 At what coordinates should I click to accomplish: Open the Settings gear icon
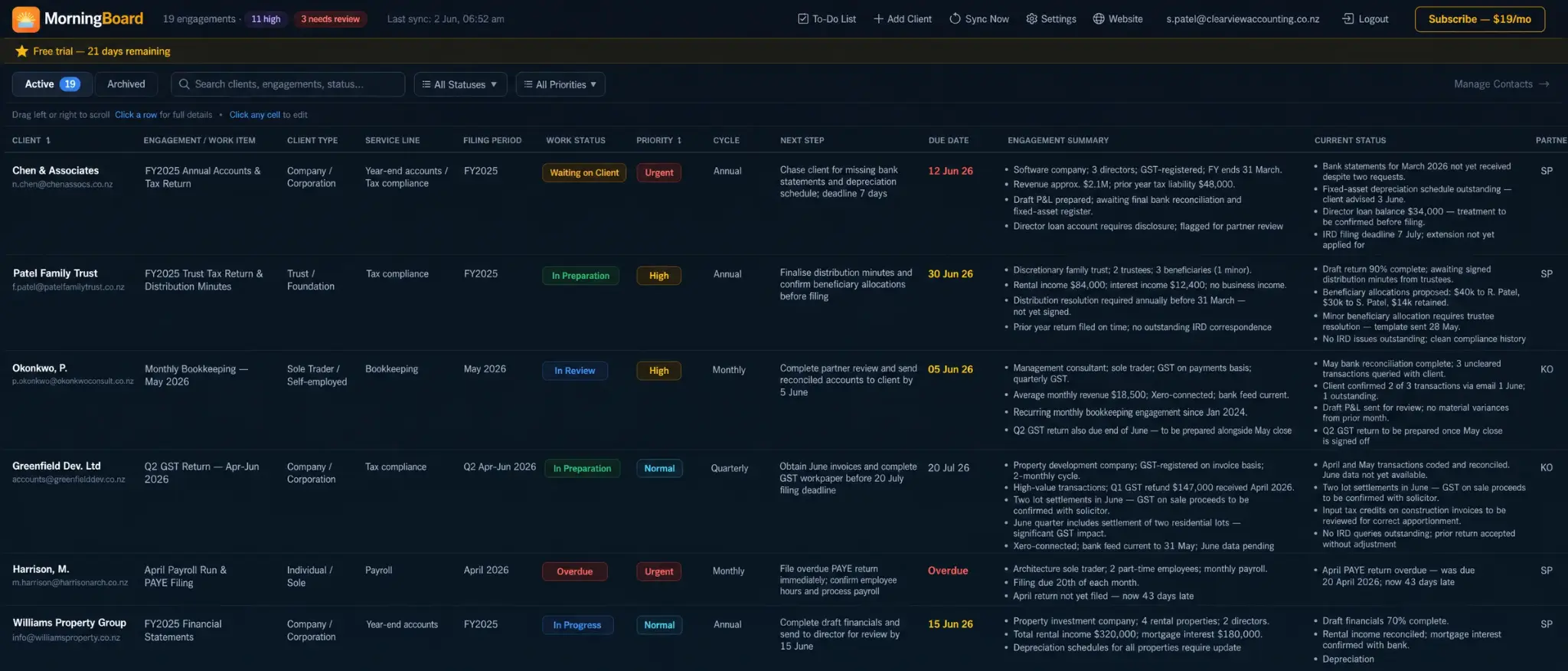coord(1031,19)
